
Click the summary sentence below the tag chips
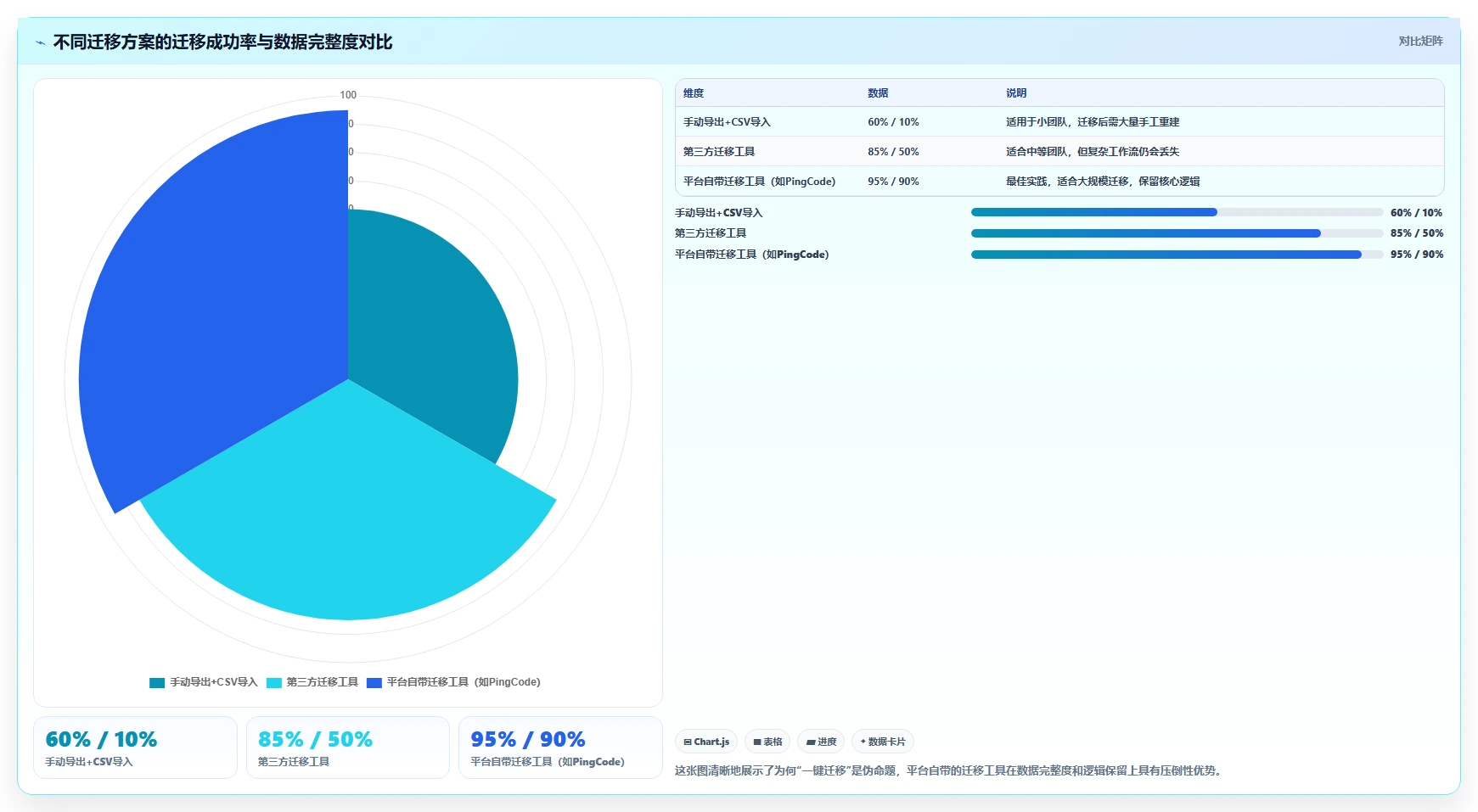tap(950, 770)
